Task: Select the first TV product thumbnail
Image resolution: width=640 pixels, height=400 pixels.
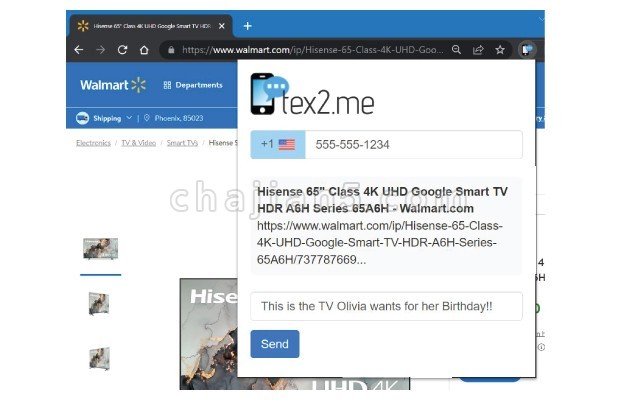Action: coord(100,249)
